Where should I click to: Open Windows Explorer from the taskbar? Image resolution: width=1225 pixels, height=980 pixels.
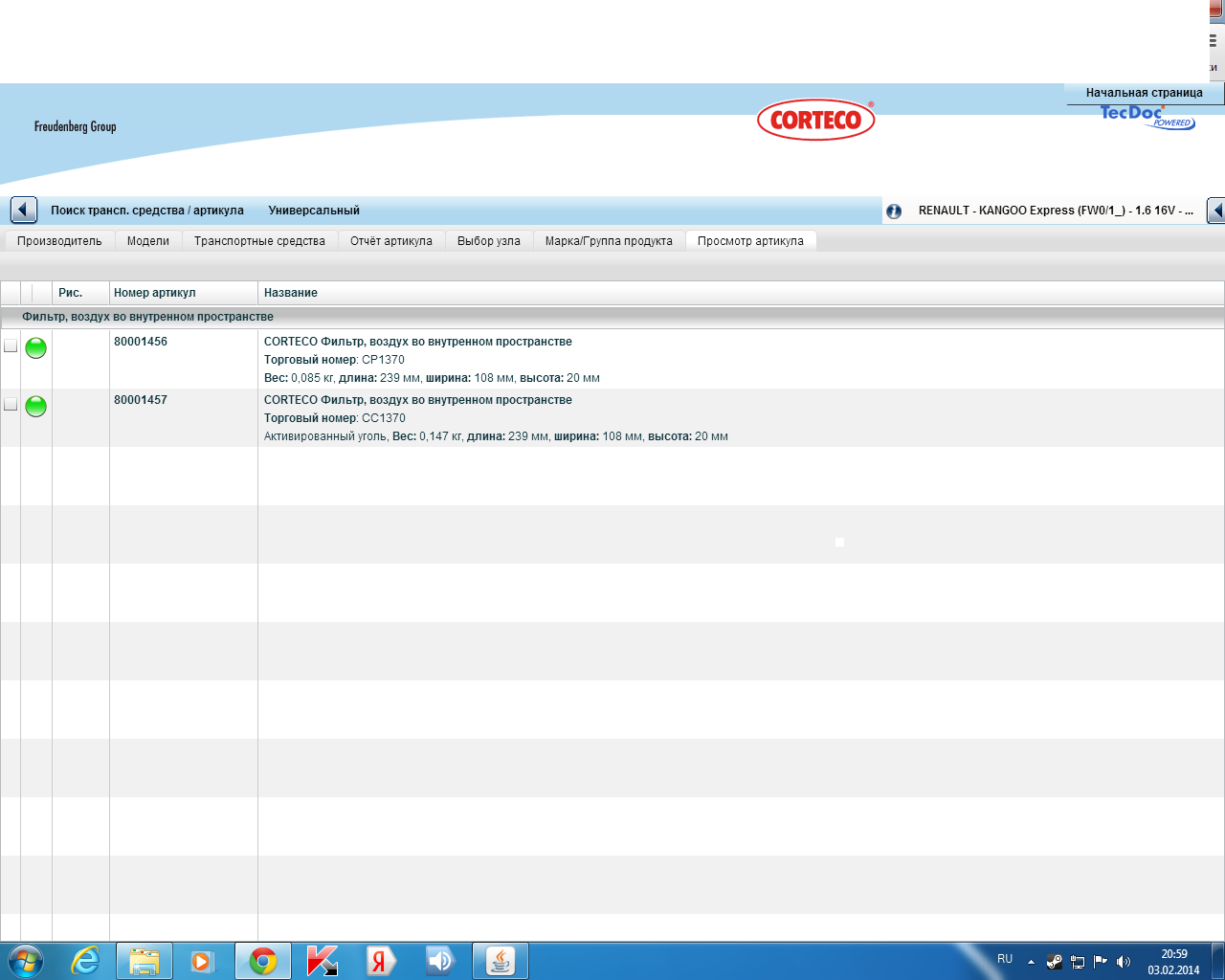tap(145, 961)
